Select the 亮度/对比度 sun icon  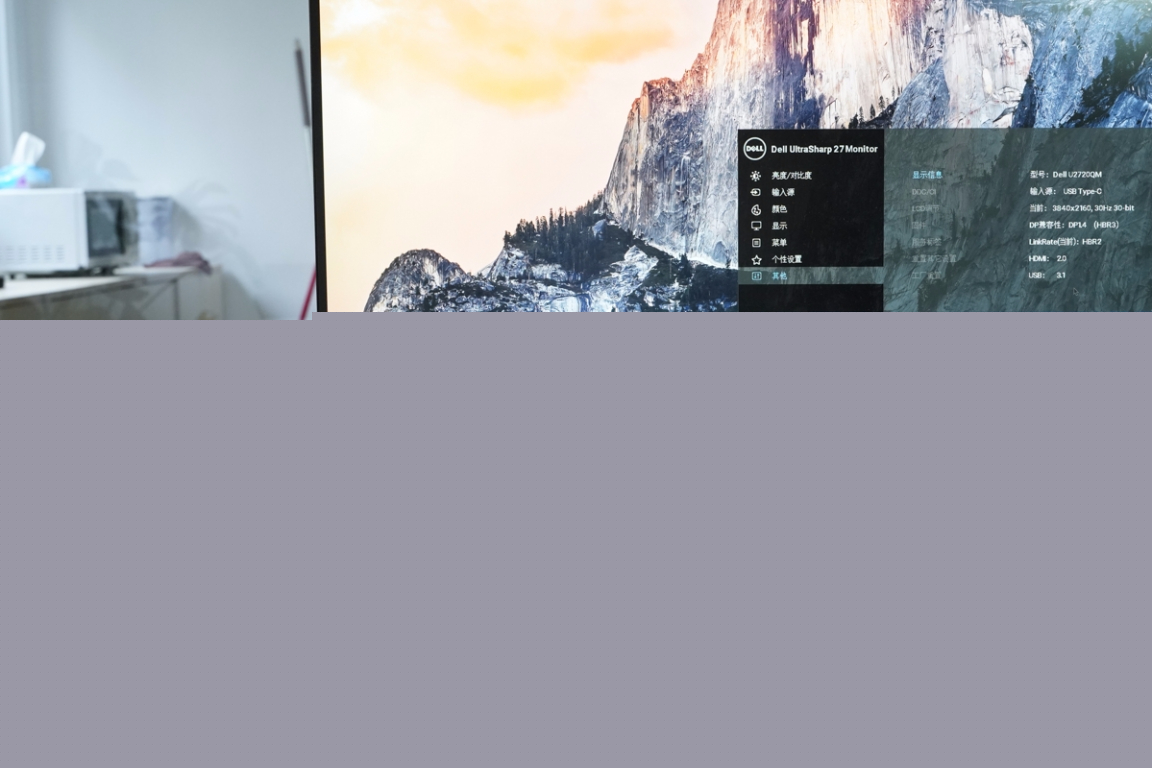[x=756, y=176]
